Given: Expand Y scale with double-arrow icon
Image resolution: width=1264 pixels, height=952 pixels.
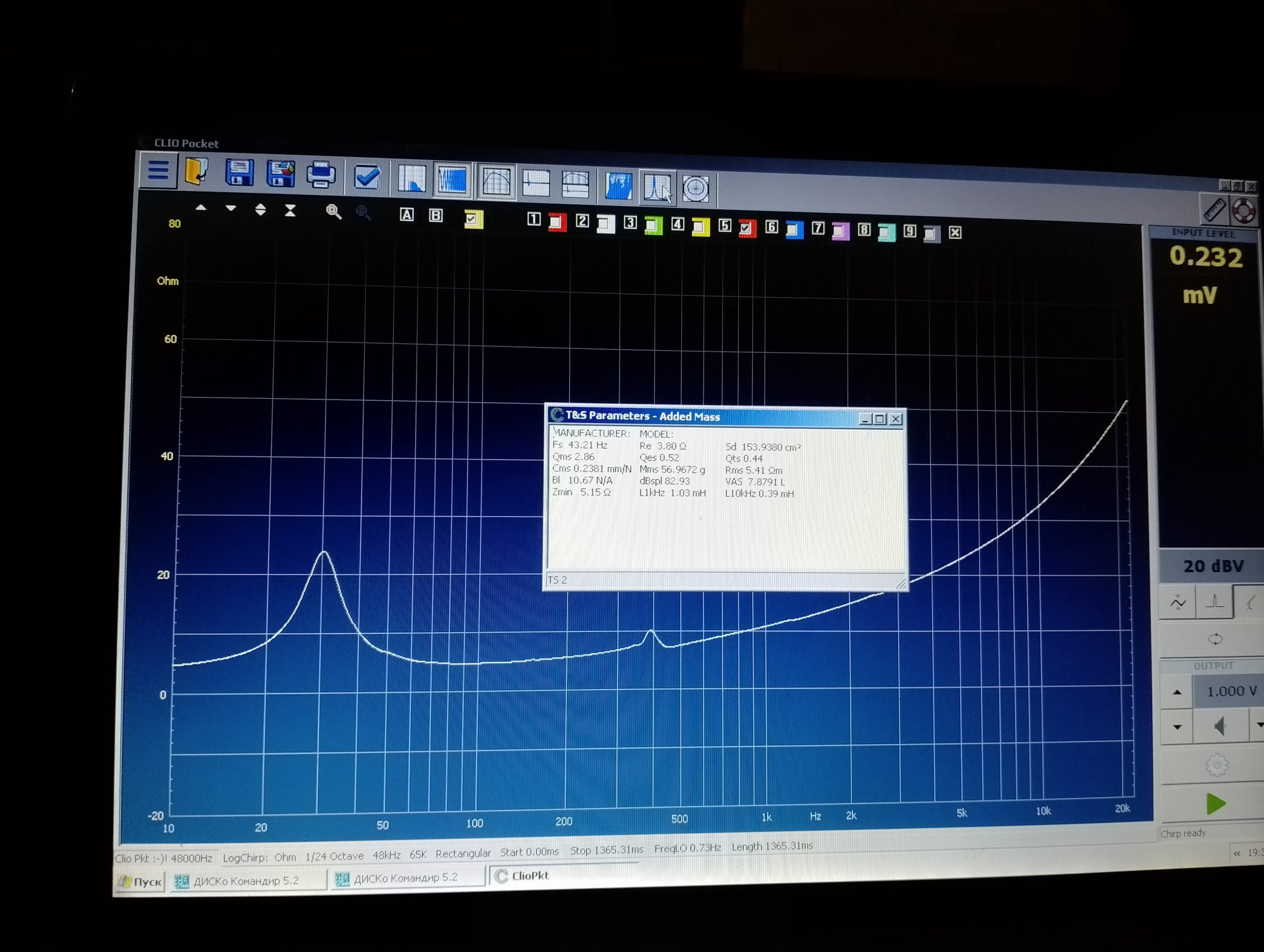Looking at the screenshot, I should point(260,209).
